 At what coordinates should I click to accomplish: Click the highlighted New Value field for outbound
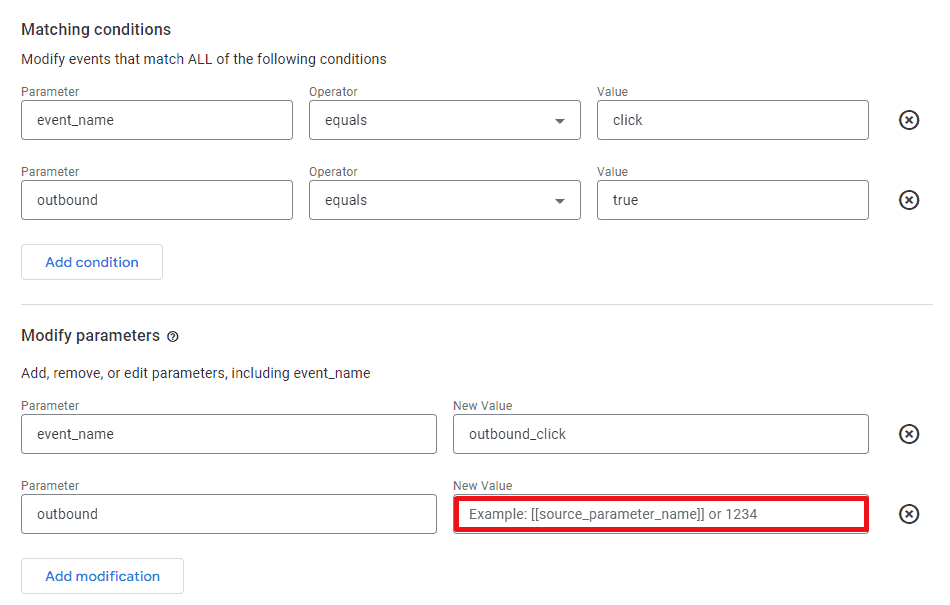[660, 513]
